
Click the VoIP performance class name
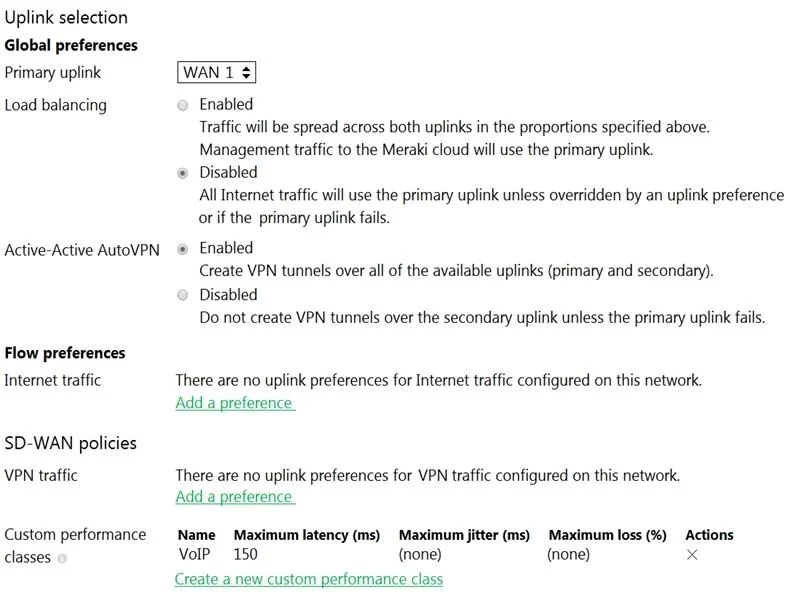pyautogui.click(x=194, y=554)
